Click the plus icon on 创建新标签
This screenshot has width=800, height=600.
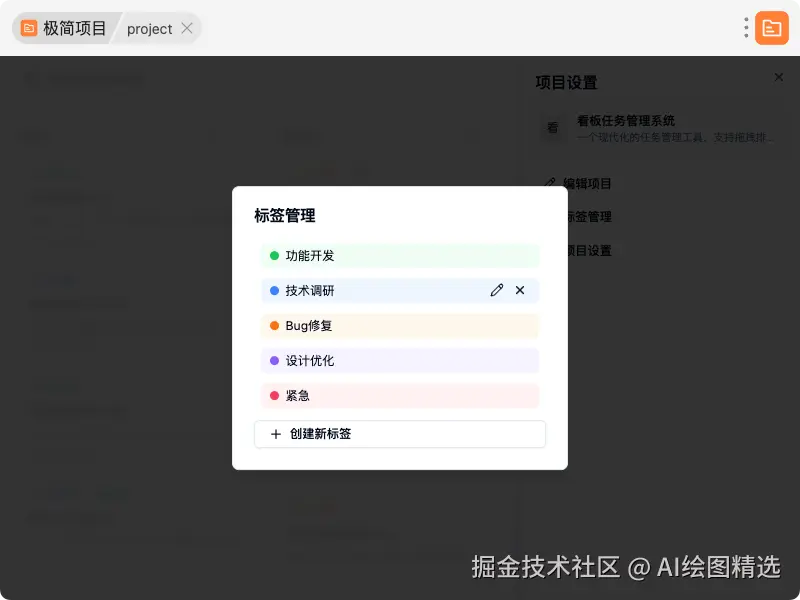[277, 434]
